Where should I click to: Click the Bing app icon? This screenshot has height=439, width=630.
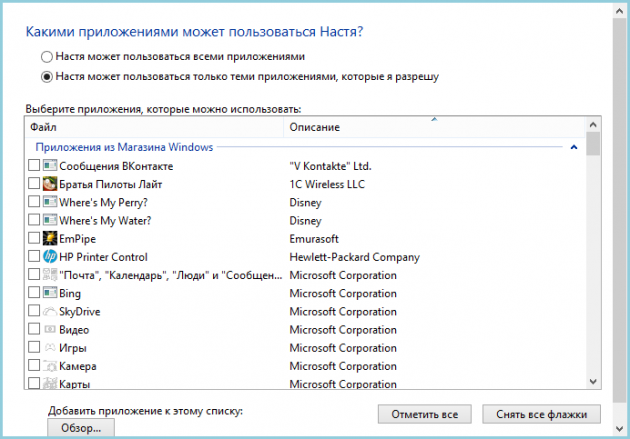pyautogui.click(x=50, y=293)
